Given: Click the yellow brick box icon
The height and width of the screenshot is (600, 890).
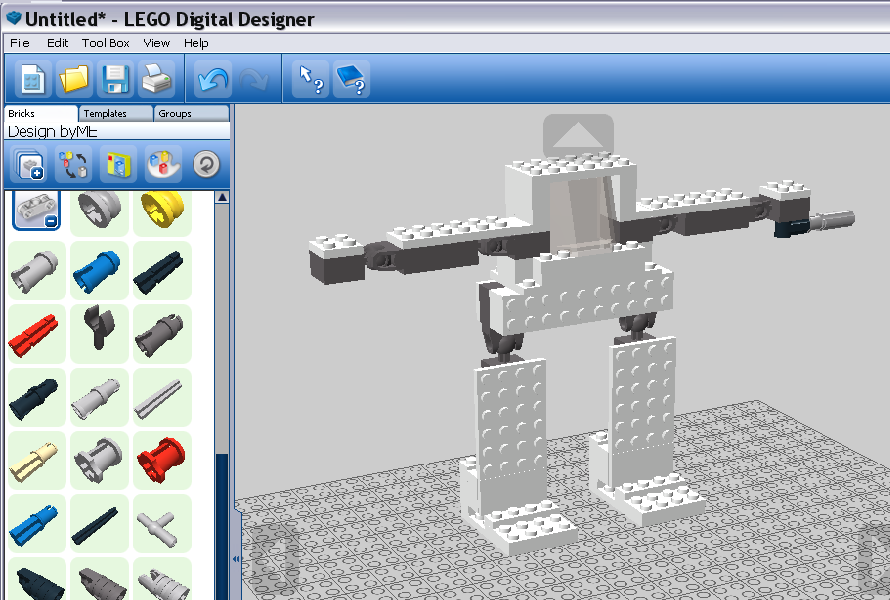Looking at the screenshot, I should point(119,165).
